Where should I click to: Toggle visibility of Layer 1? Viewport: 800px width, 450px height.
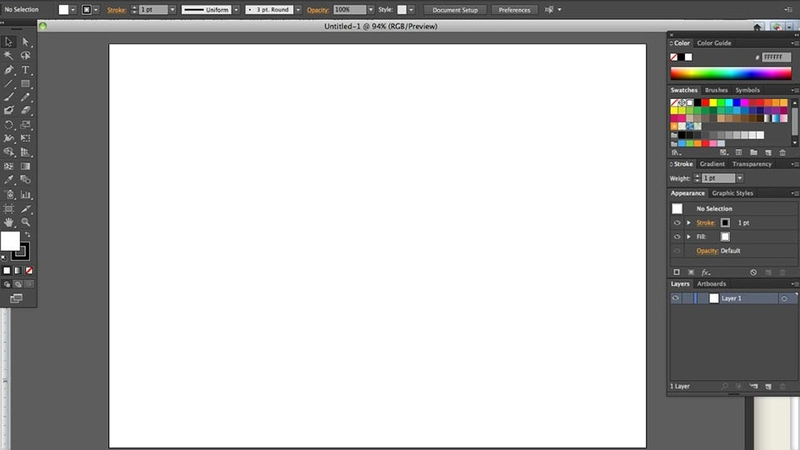click(x=676, y=298)
